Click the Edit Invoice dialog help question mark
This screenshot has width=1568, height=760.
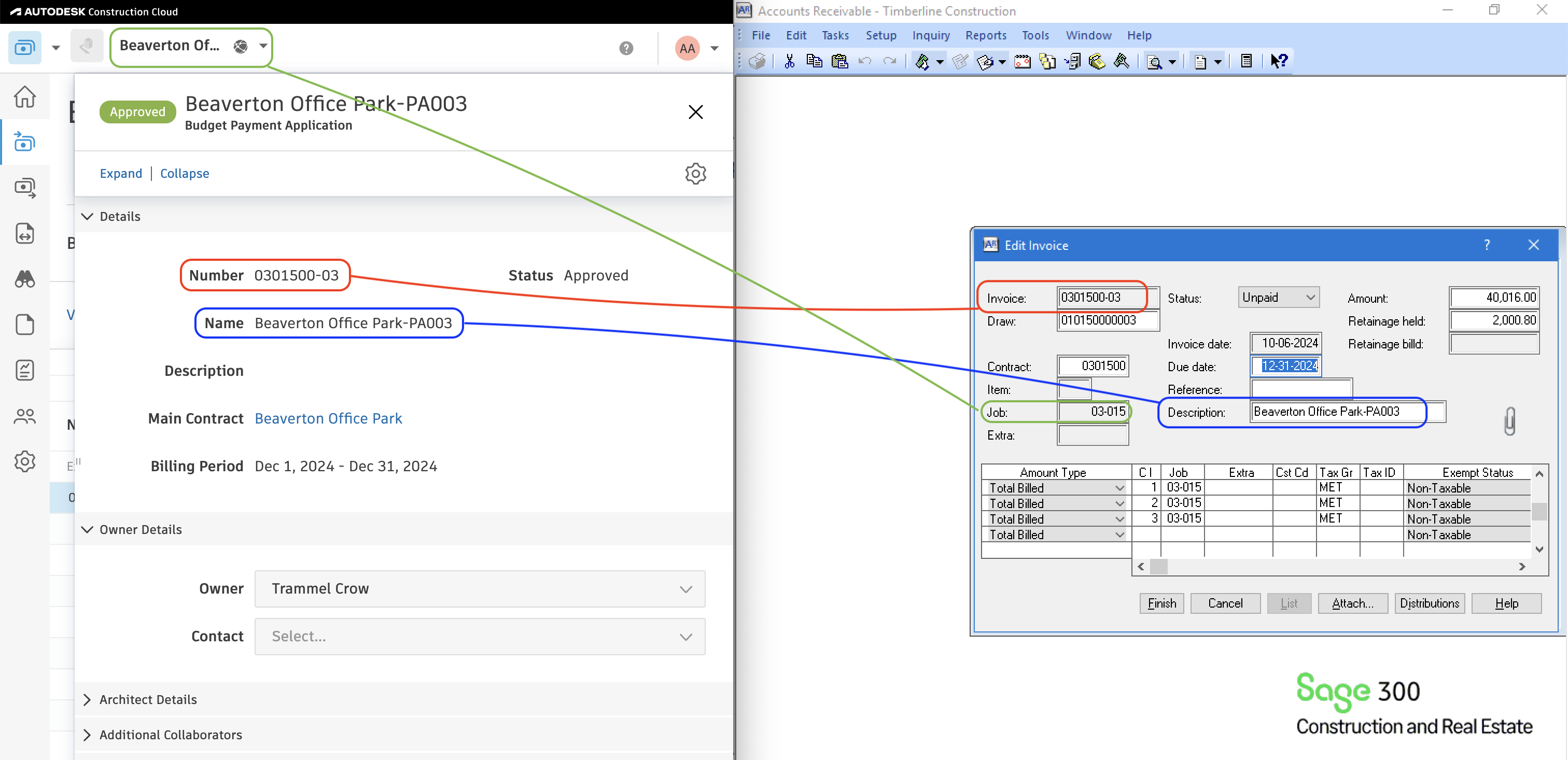1487,245
